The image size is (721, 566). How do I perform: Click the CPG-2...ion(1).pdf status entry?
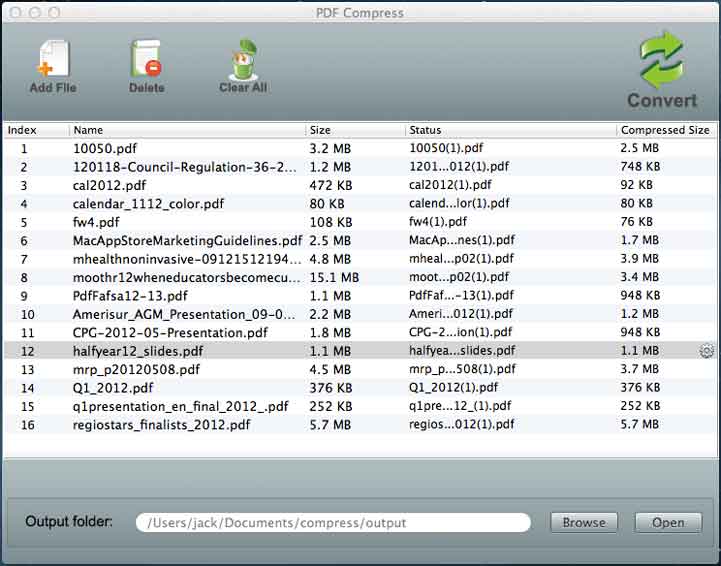click(461, 332)
